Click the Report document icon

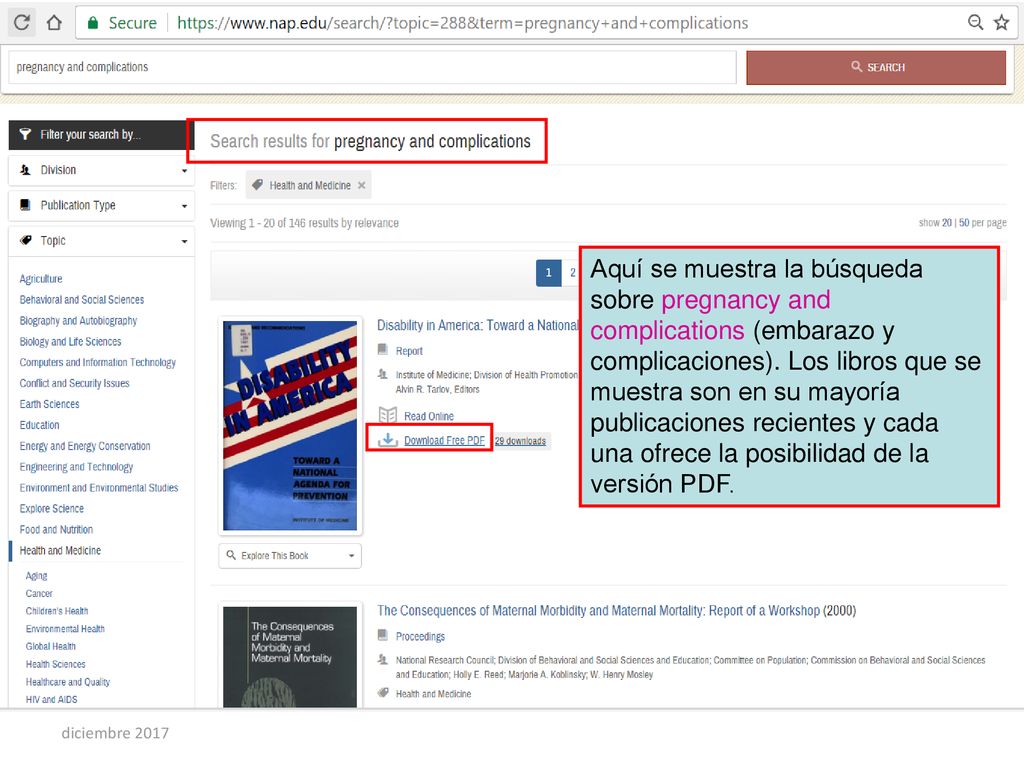click(x=383, y=350)
